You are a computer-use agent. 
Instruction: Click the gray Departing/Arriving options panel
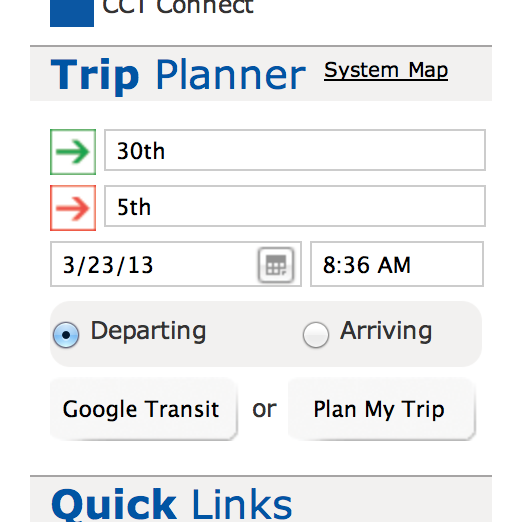(x=266, y=334)
